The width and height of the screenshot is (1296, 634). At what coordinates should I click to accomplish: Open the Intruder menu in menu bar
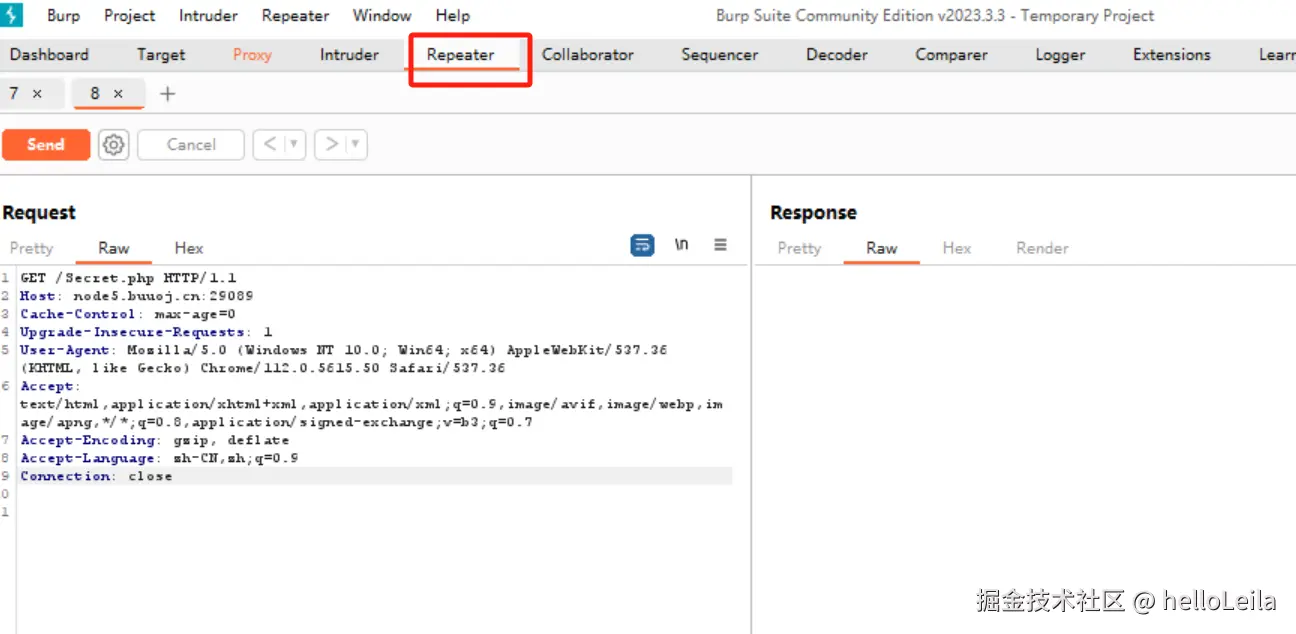(x=208, y=15)
